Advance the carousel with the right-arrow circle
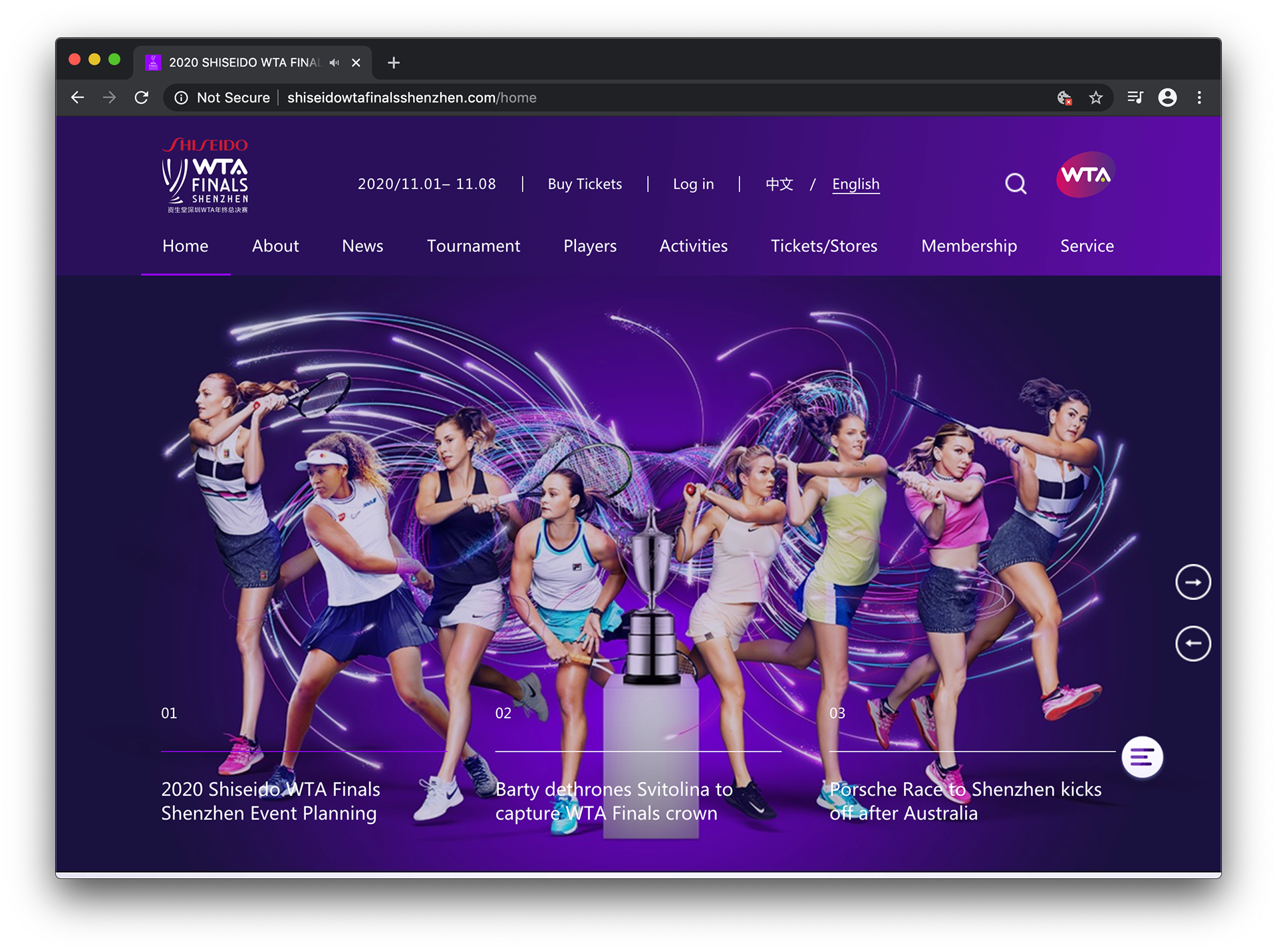The width and height of the screenshot is (1277, 952). pos(1193,582)
